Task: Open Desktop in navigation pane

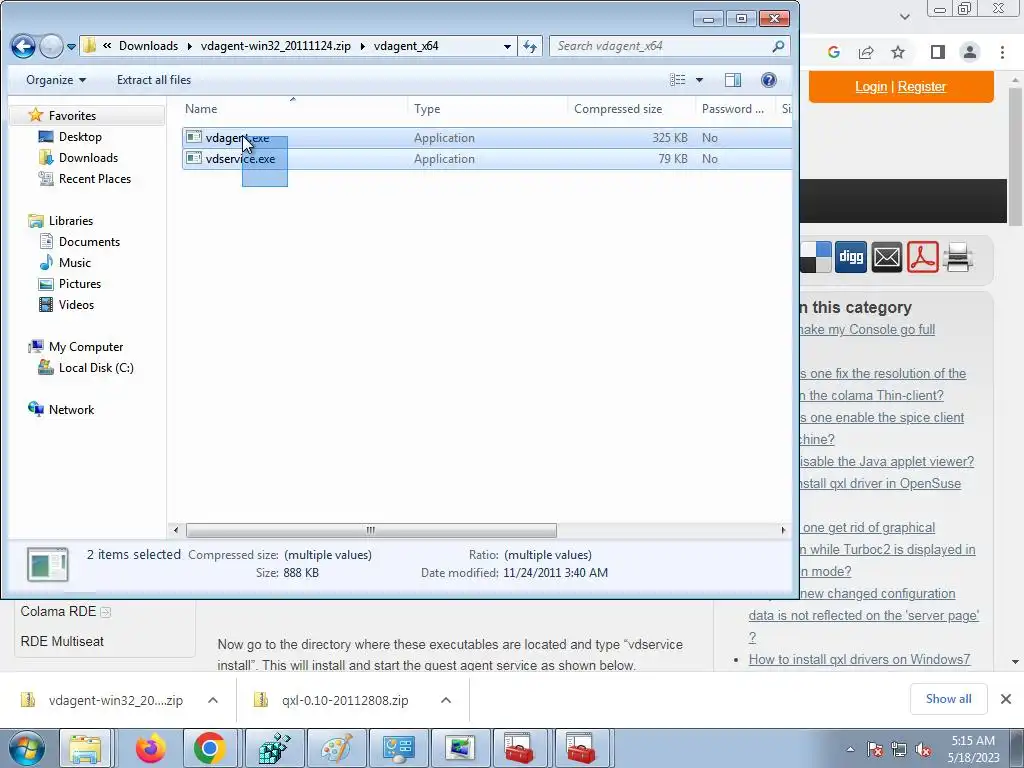Action: click(80, 136)
